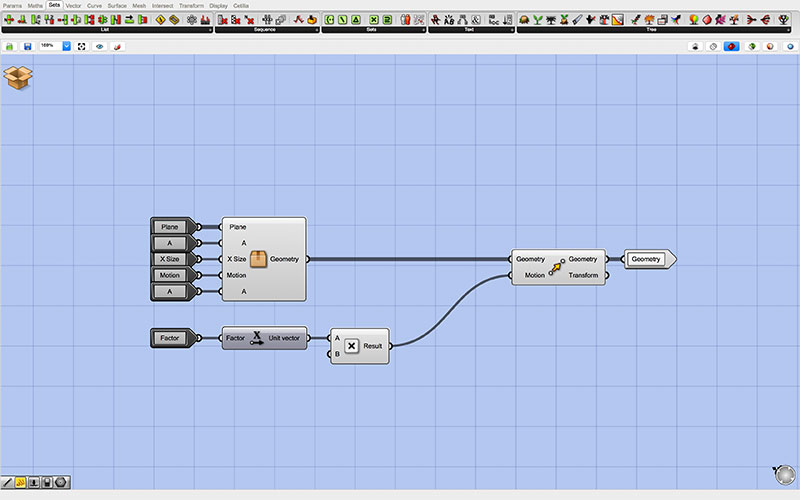The image size is (800, 500).
Task: Click the first icon in List panel
Action: click(9, 20)
